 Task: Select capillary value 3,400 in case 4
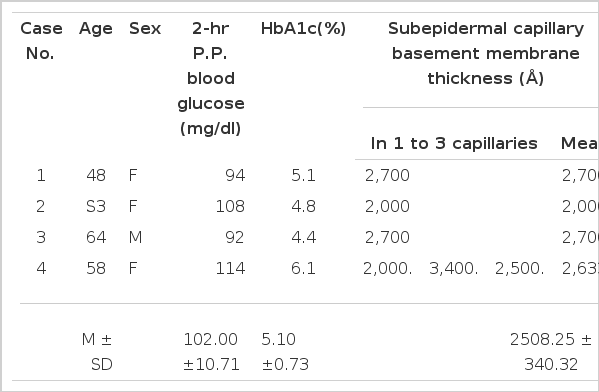454,268
